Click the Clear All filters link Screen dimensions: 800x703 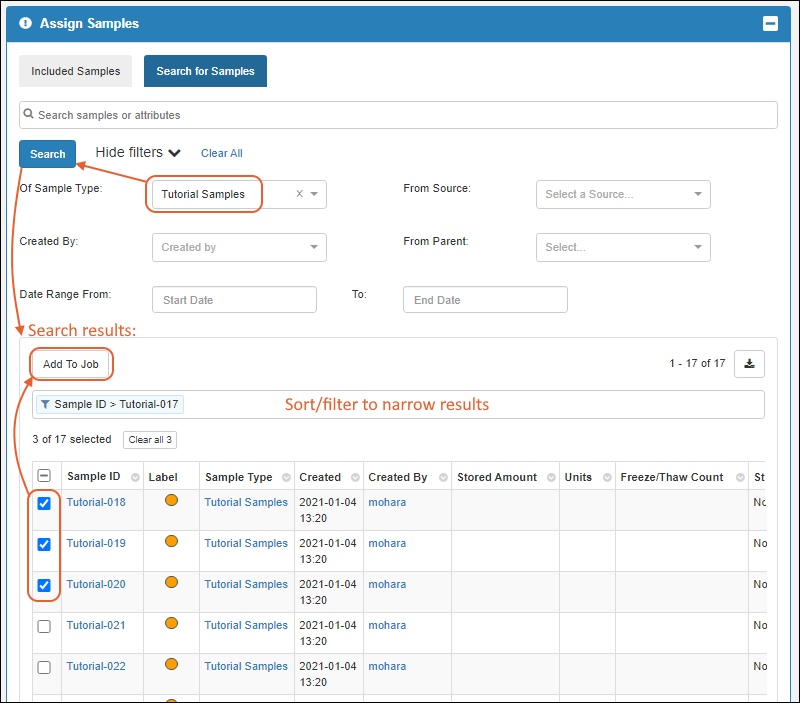point(221,153)
